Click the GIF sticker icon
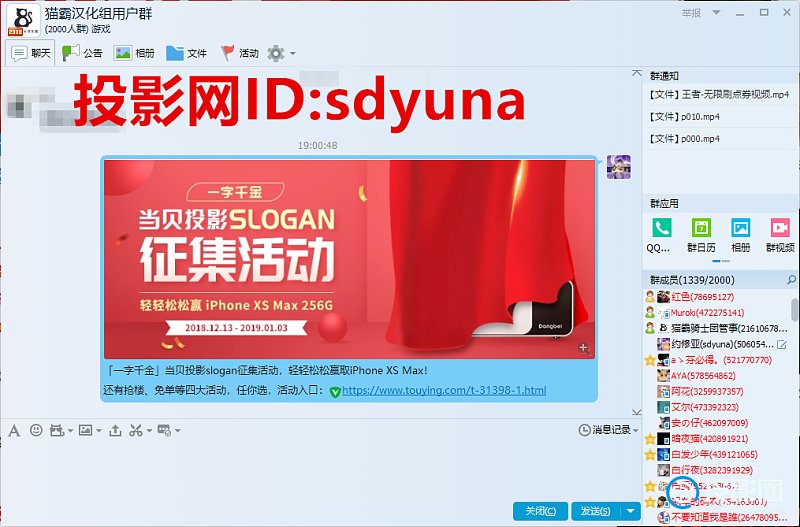 [56, 431]
